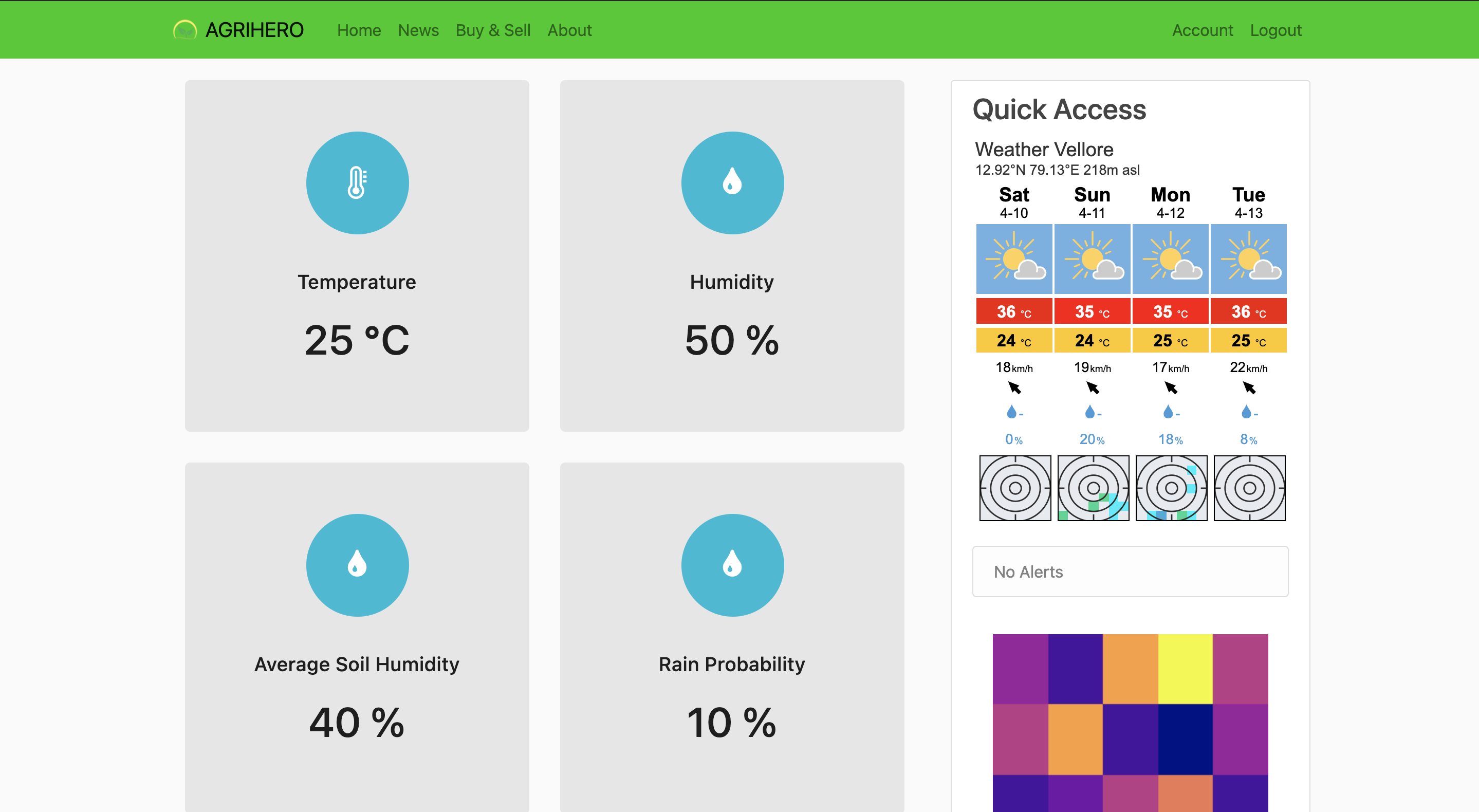Click the AgriHero leaf logo icon
Viewport: 1479px width, 812px height.
[185, 30]
